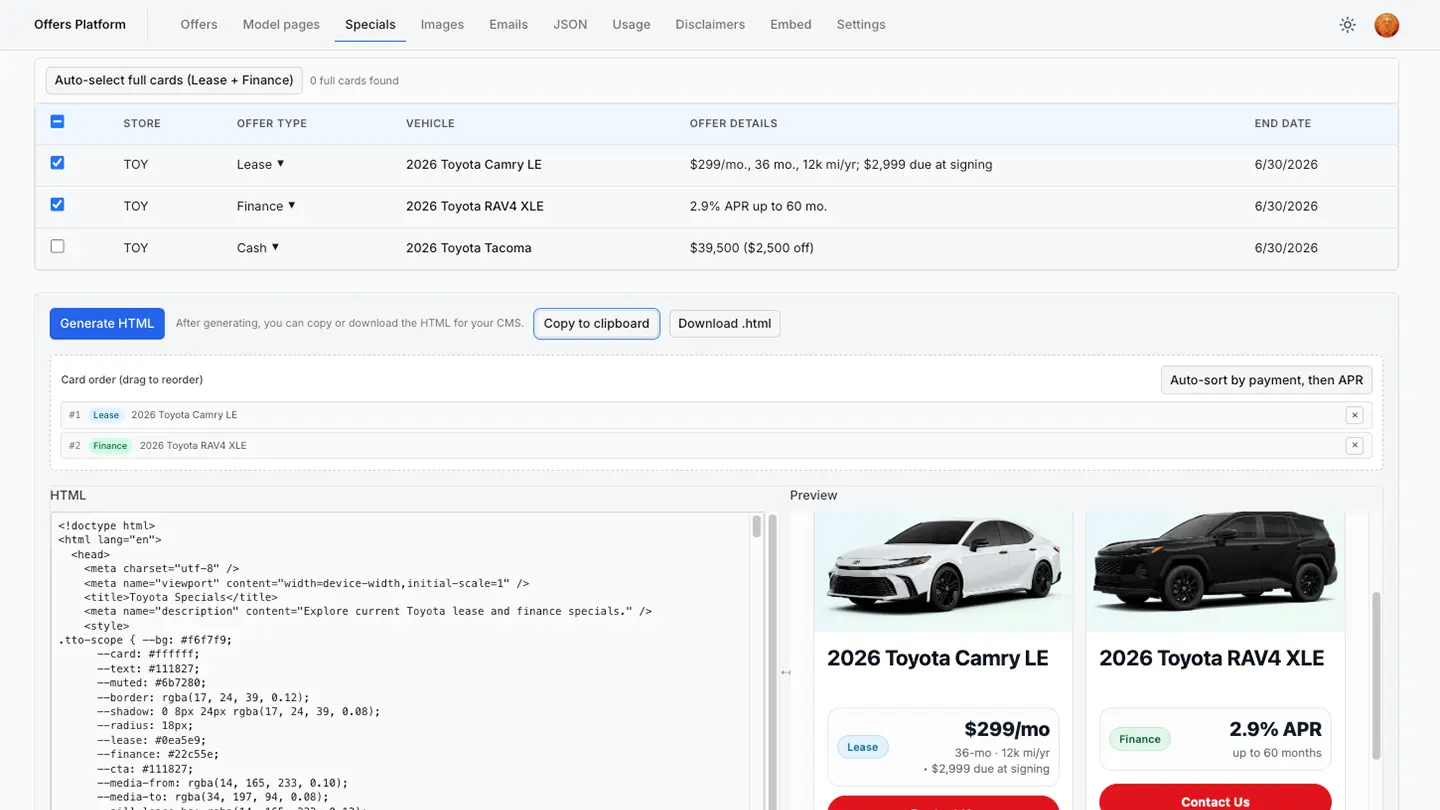Open the Model pages tab

(x=281, y=24)
